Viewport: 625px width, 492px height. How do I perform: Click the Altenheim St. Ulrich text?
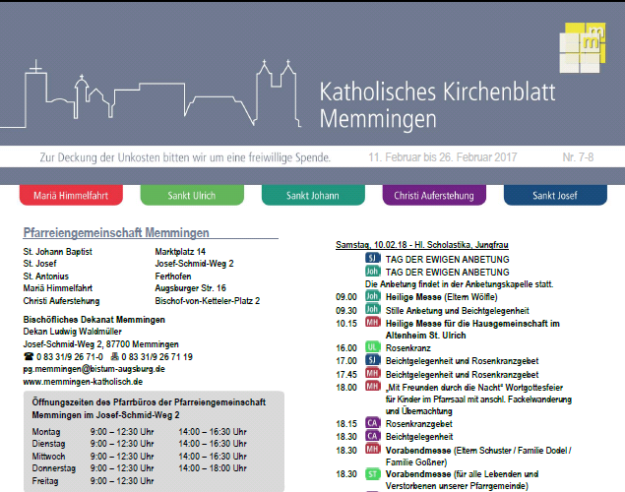(x=426, y=335)
